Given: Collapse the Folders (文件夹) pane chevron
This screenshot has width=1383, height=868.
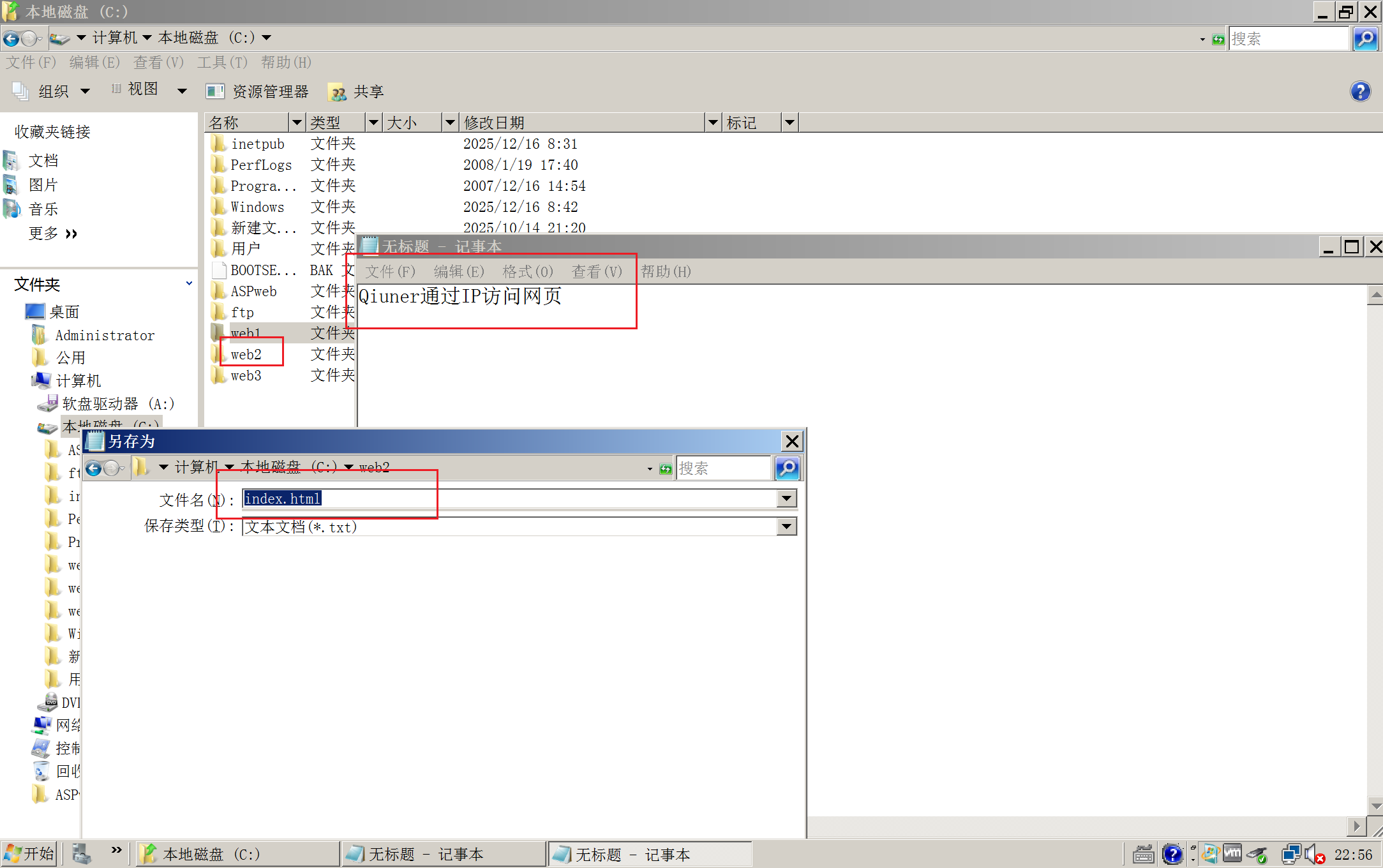Looking at the screenshot, I should (189, 283).
